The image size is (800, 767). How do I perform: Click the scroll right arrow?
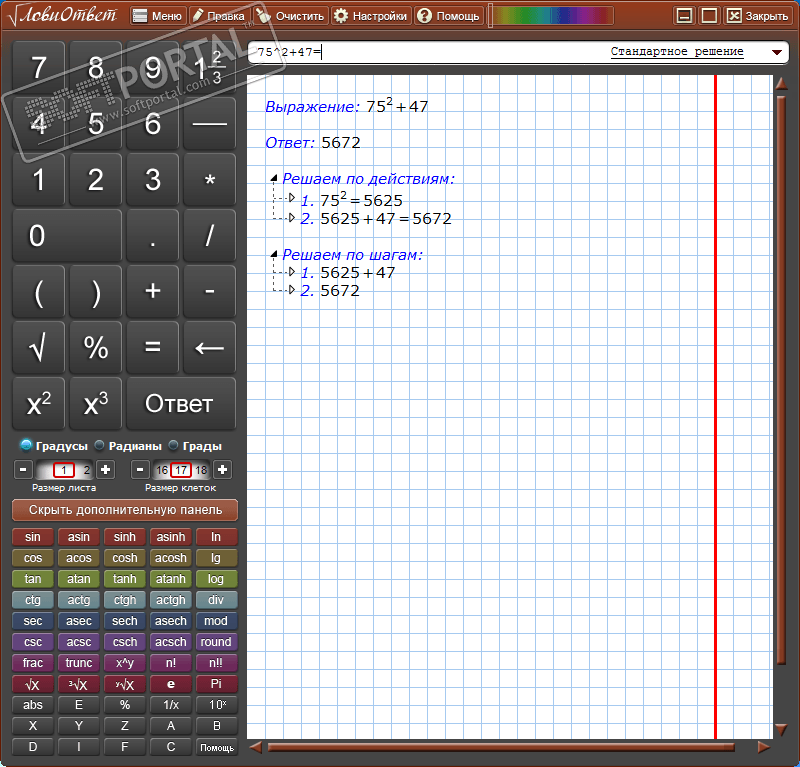point(764,748)
